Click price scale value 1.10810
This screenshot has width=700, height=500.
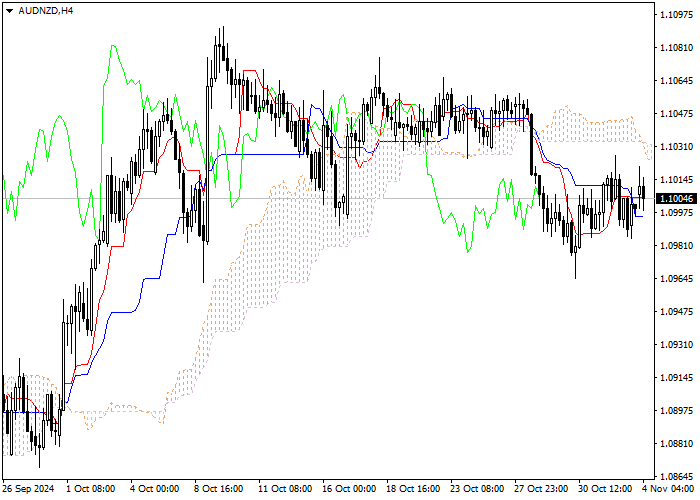point(676,48)
